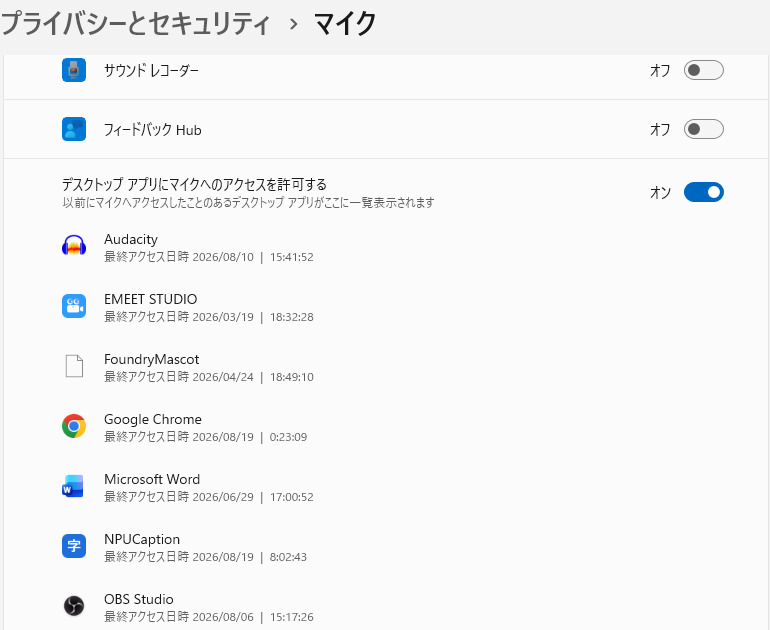Select the サウンド レコーダー label
This screenshot has height=630, width=770.
151,70
